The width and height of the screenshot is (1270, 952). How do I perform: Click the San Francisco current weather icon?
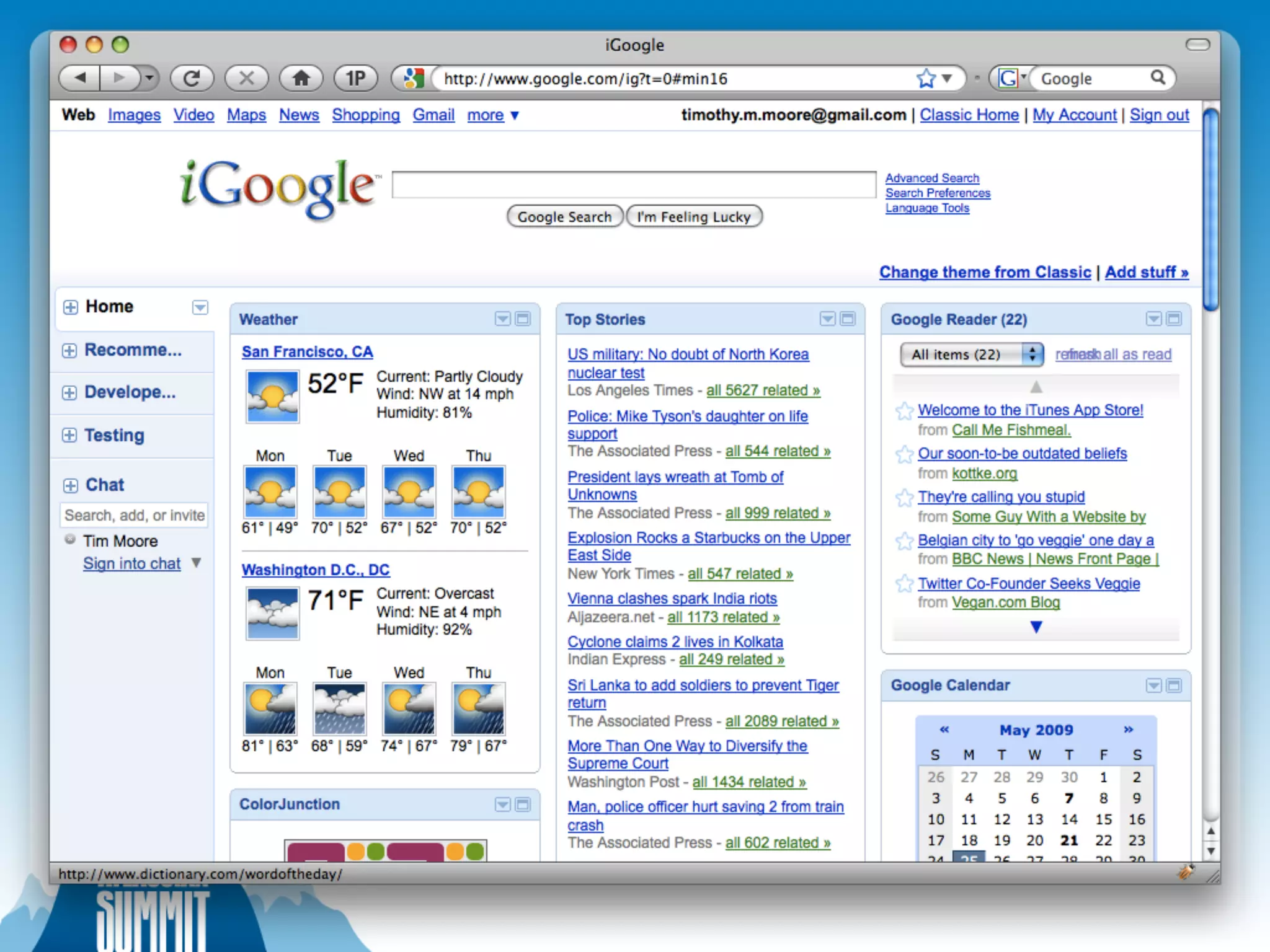click(x=272, y=397)
